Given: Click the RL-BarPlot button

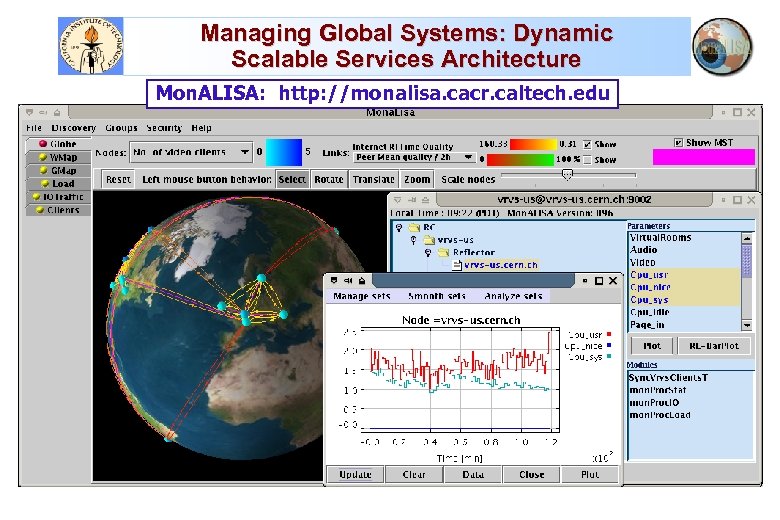Looking at the screenshot, I should point(714,346).
